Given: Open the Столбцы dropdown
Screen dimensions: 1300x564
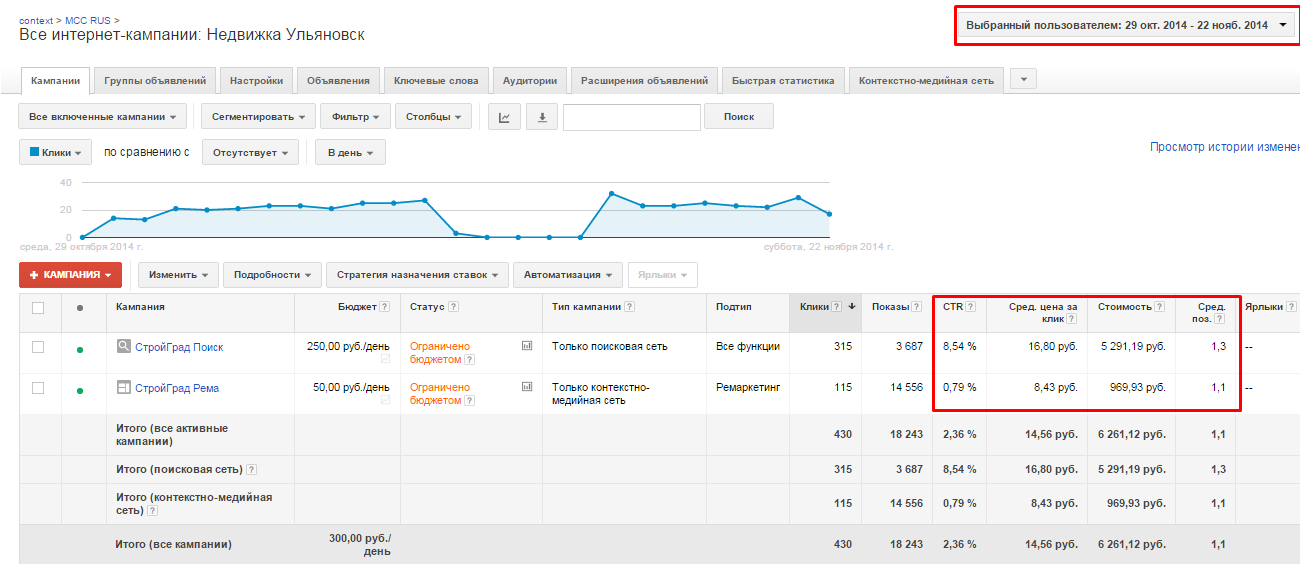Looking at the screenshot, I should coord(433,117).
